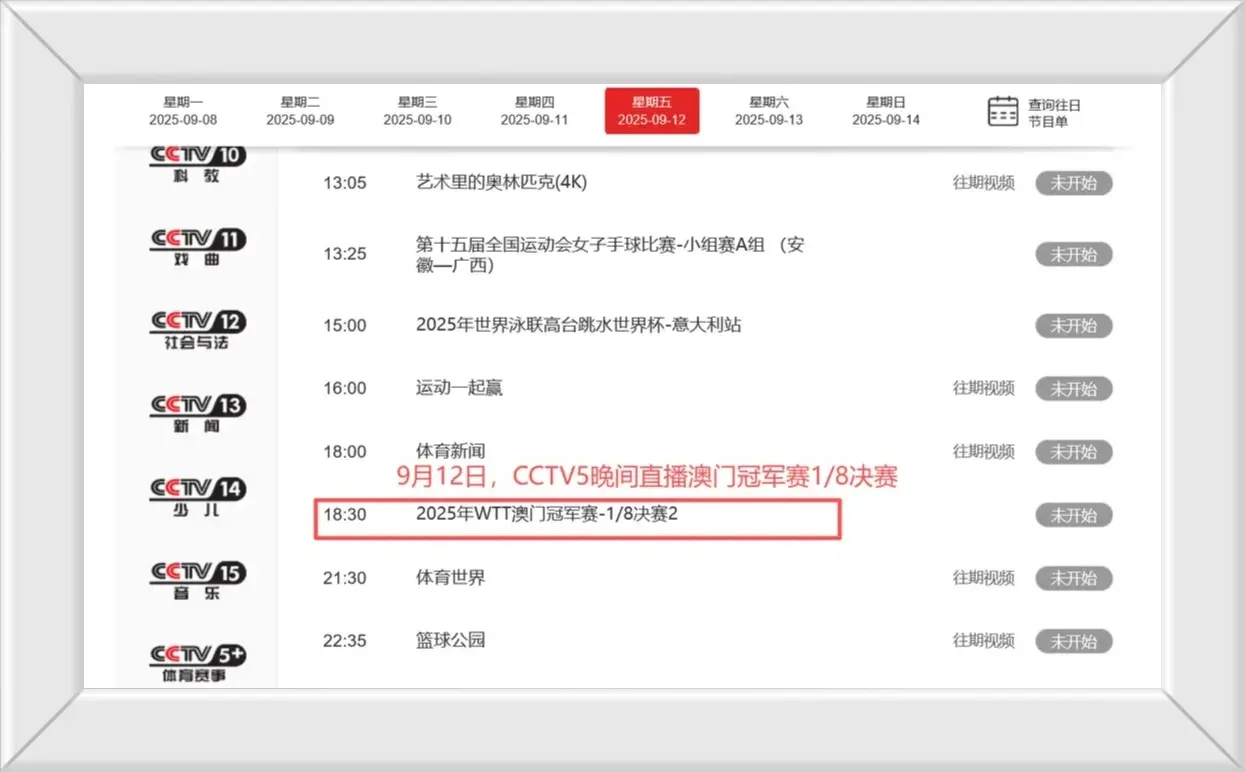Switch to 星期日 2025-09-14 tab

click(886, 111)
